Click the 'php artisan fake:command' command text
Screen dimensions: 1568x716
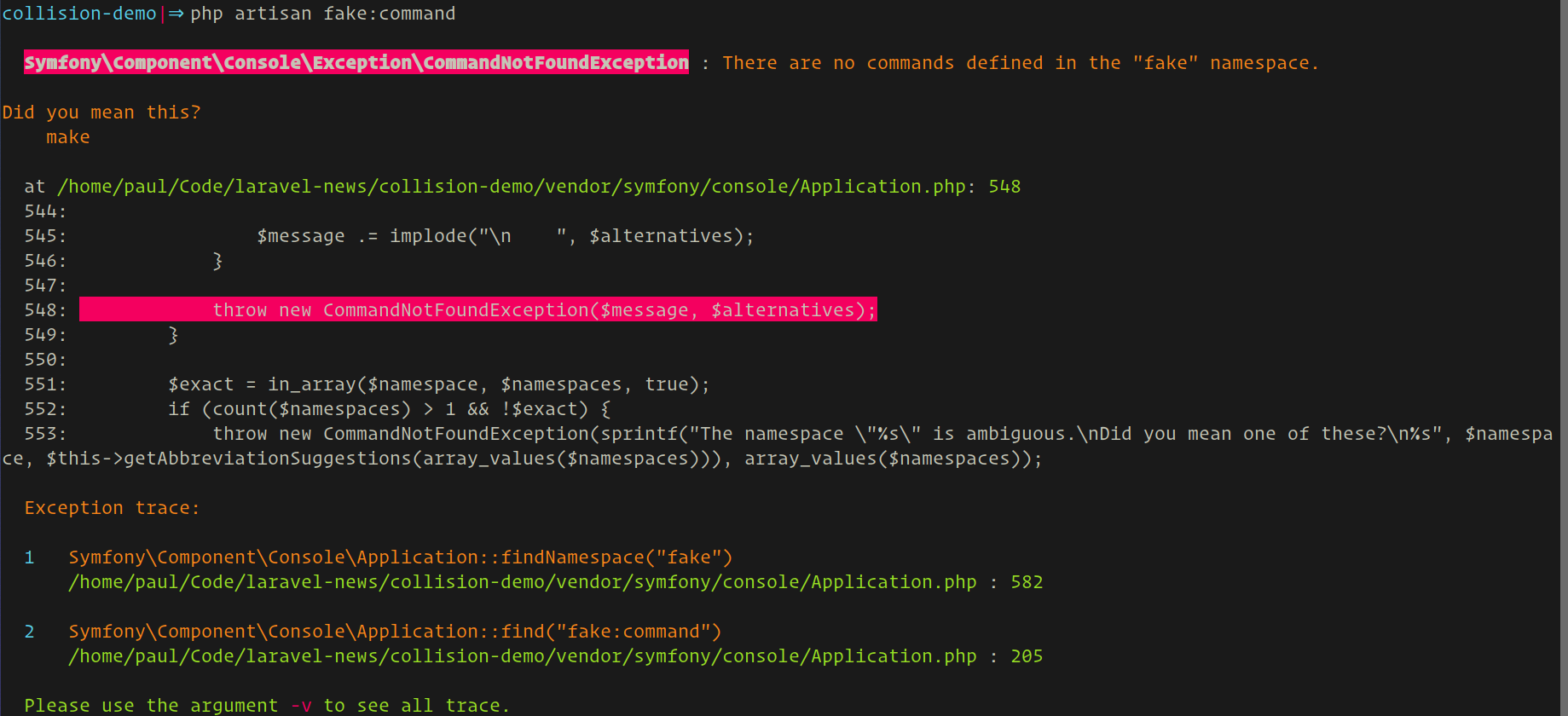(323, 14)
